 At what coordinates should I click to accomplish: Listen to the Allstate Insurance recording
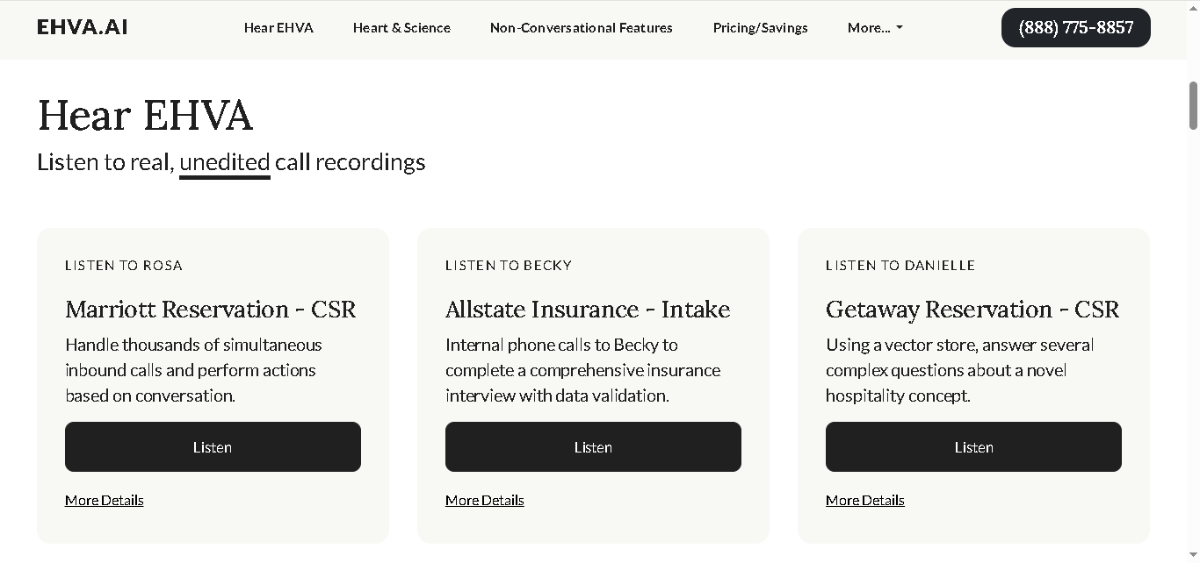coord(593,447)
